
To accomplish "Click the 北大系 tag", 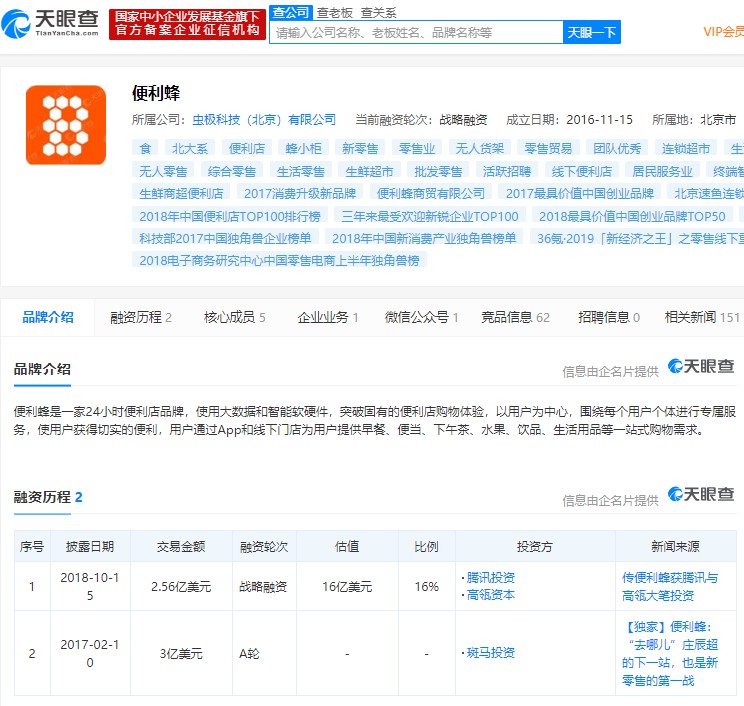I will point(190,149).
